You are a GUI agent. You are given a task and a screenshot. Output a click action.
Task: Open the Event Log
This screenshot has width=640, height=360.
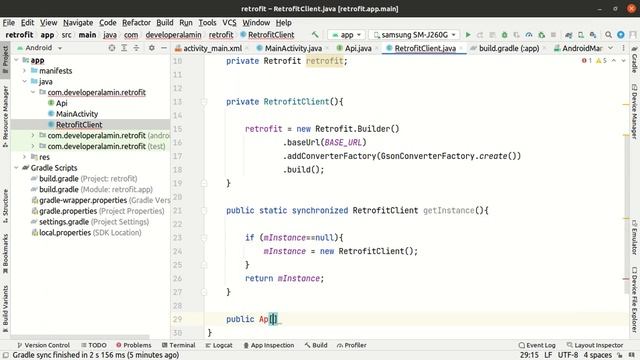pyautogui.click(x=537, y=345)
